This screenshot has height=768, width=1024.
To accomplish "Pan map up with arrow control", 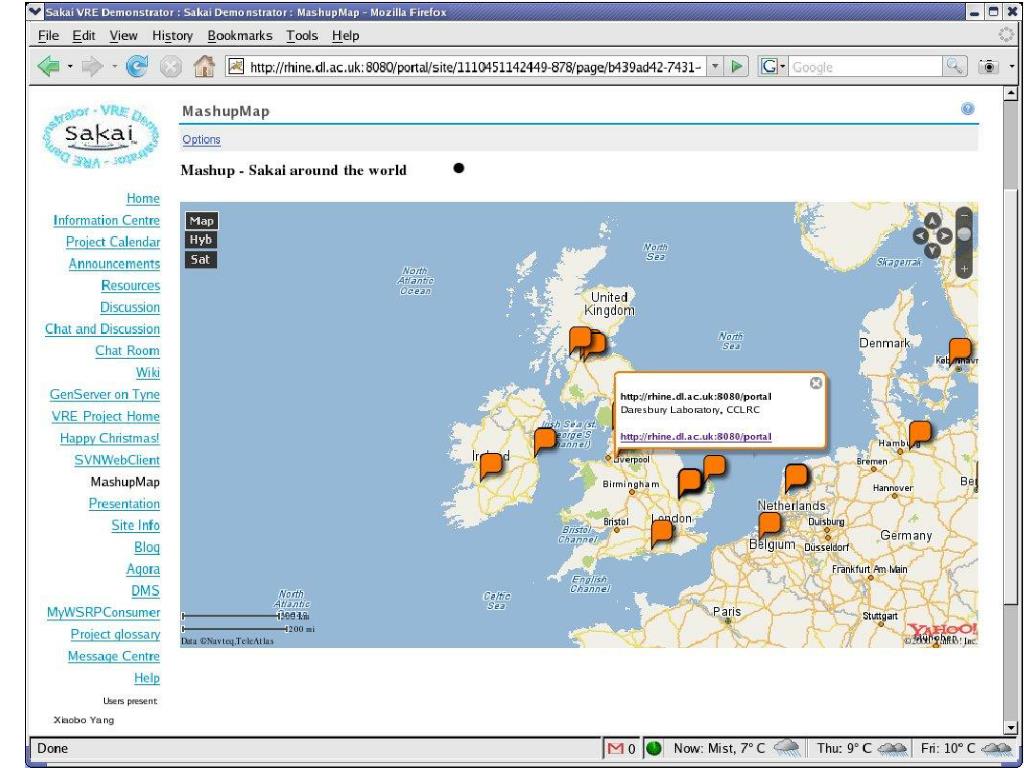I will [x=933, y=221].
